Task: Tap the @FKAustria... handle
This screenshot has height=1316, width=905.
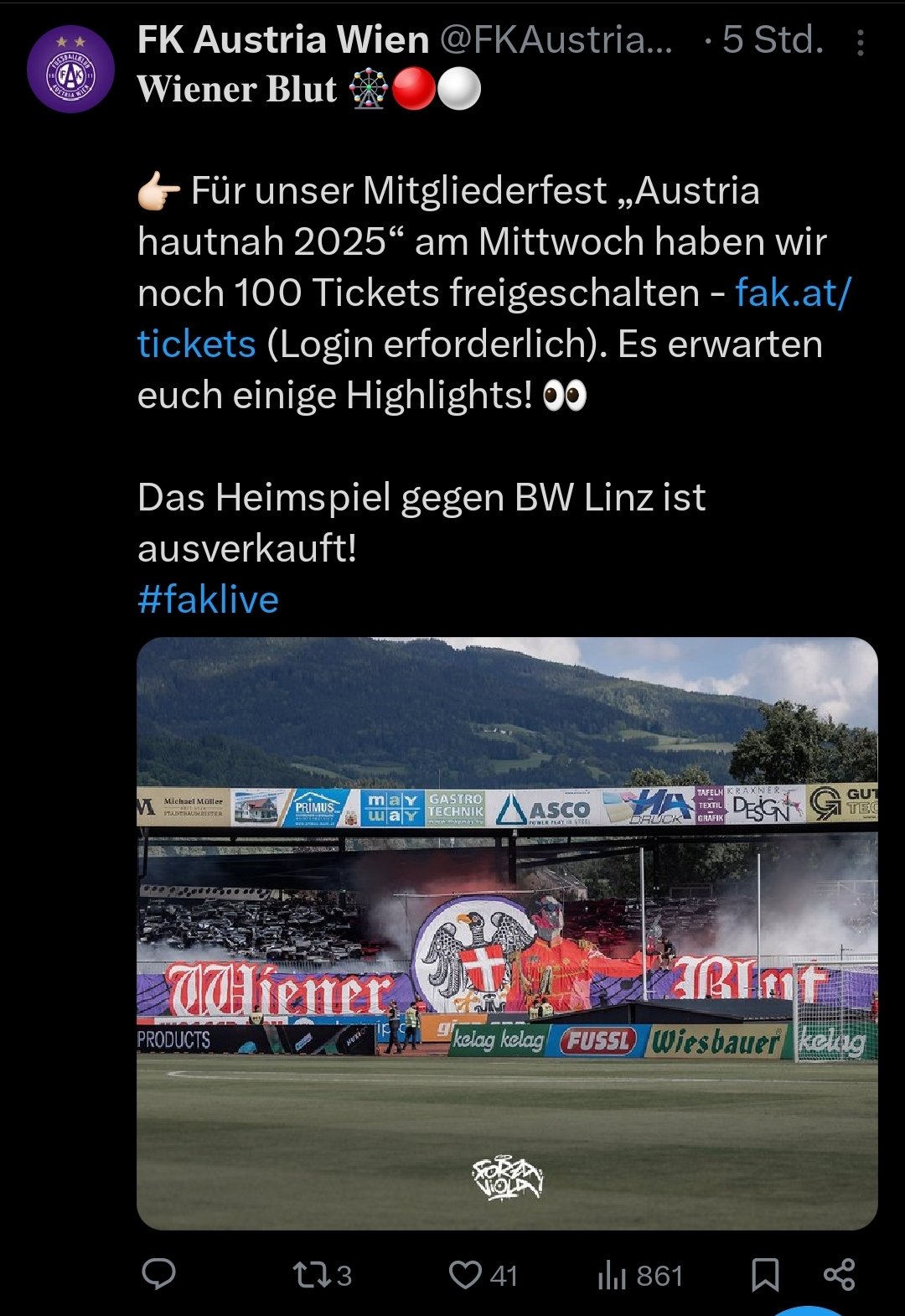Action: [x=556, y=39]
